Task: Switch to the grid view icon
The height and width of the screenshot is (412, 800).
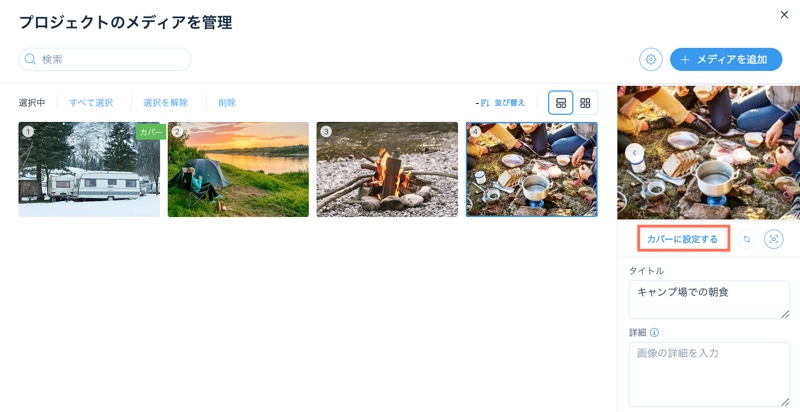Action: (585, 103)
